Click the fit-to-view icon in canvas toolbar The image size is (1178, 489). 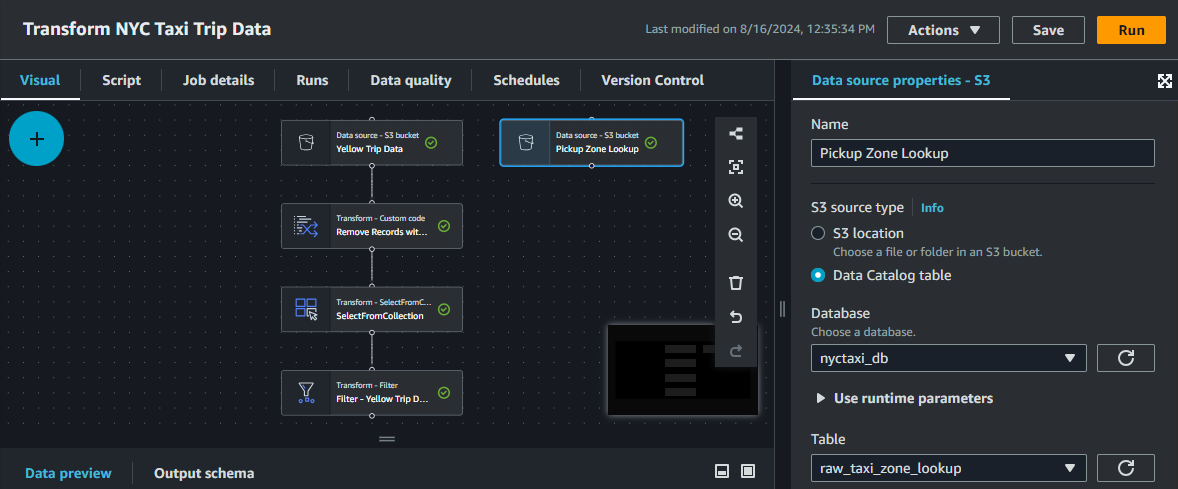coord(736,167)
